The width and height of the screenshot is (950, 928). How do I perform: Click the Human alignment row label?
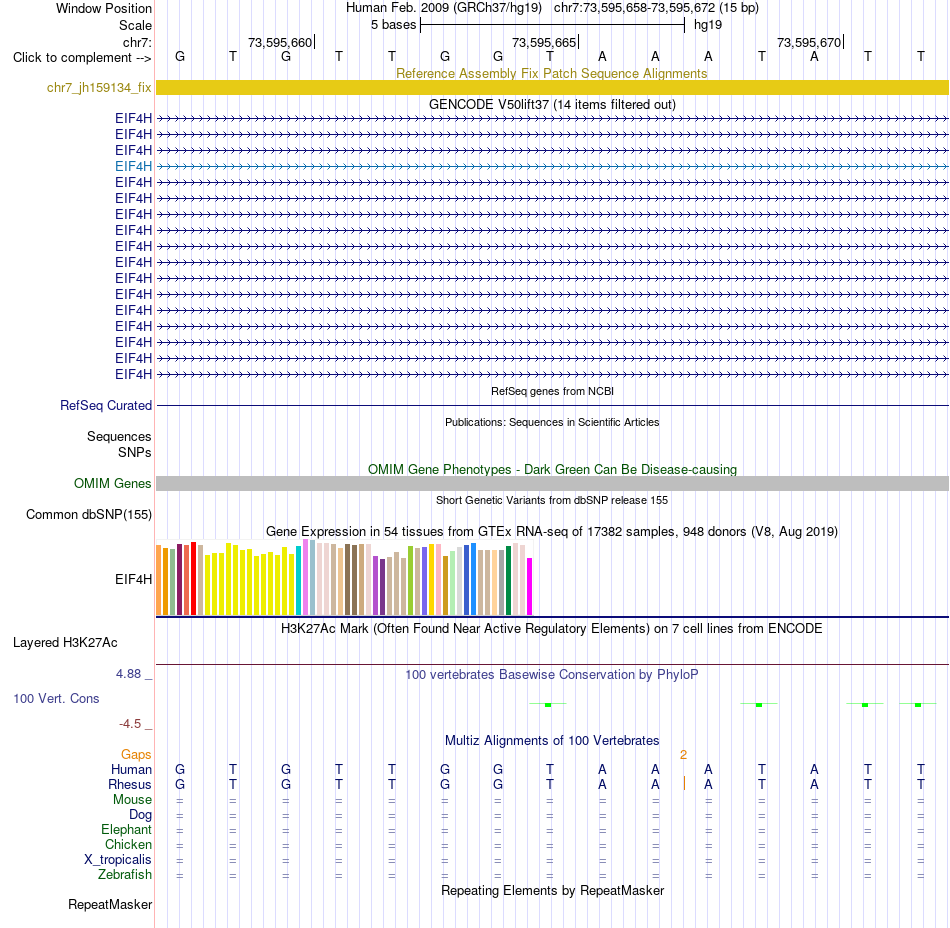(131, 769)
